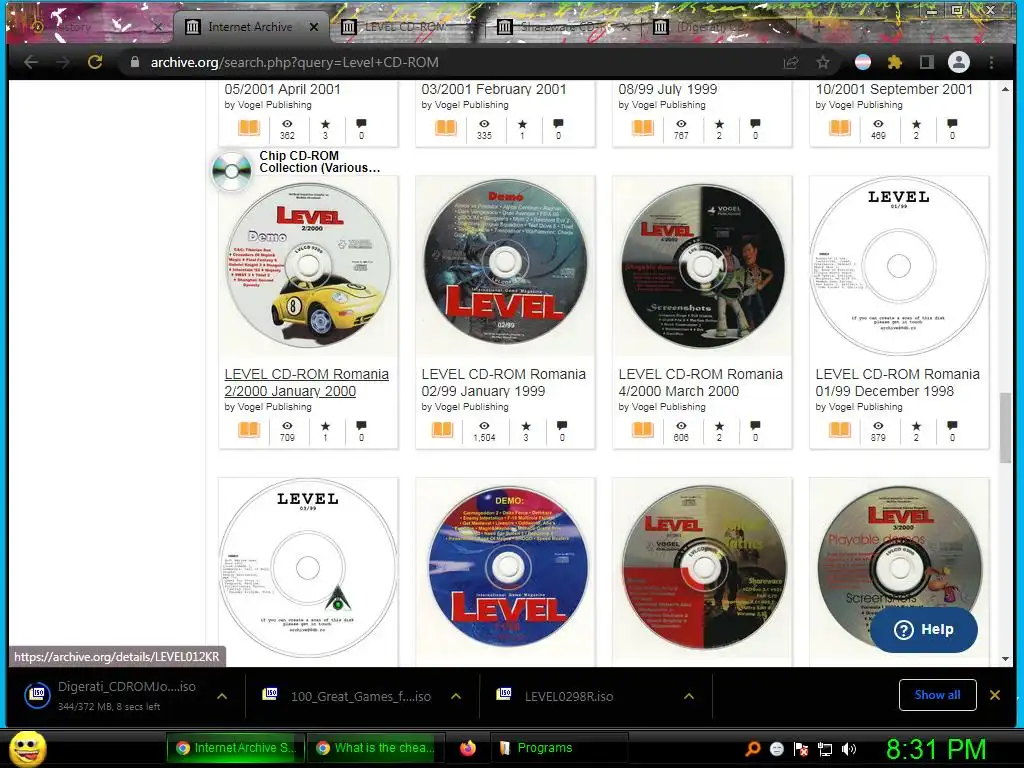Open the Chip CD-ROM Collection link
Image resolution: width=1024 pixels, height=768 pixels.
tap(319, 161)
